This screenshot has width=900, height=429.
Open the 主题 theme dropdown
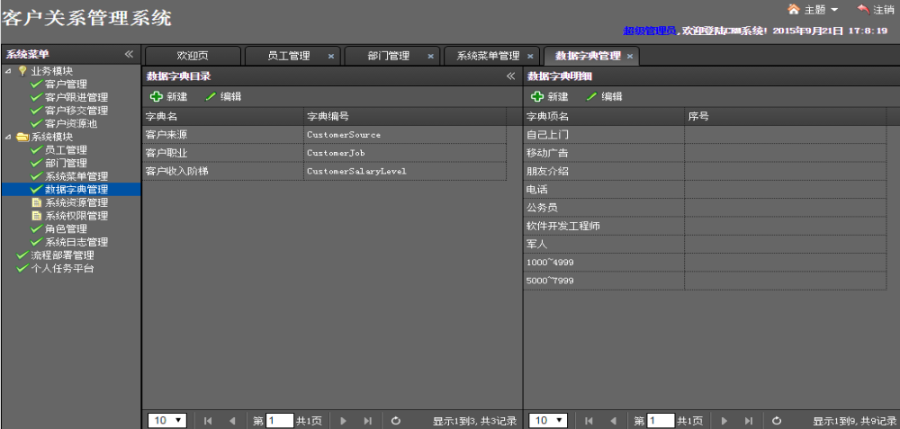(x=813, y=9)
